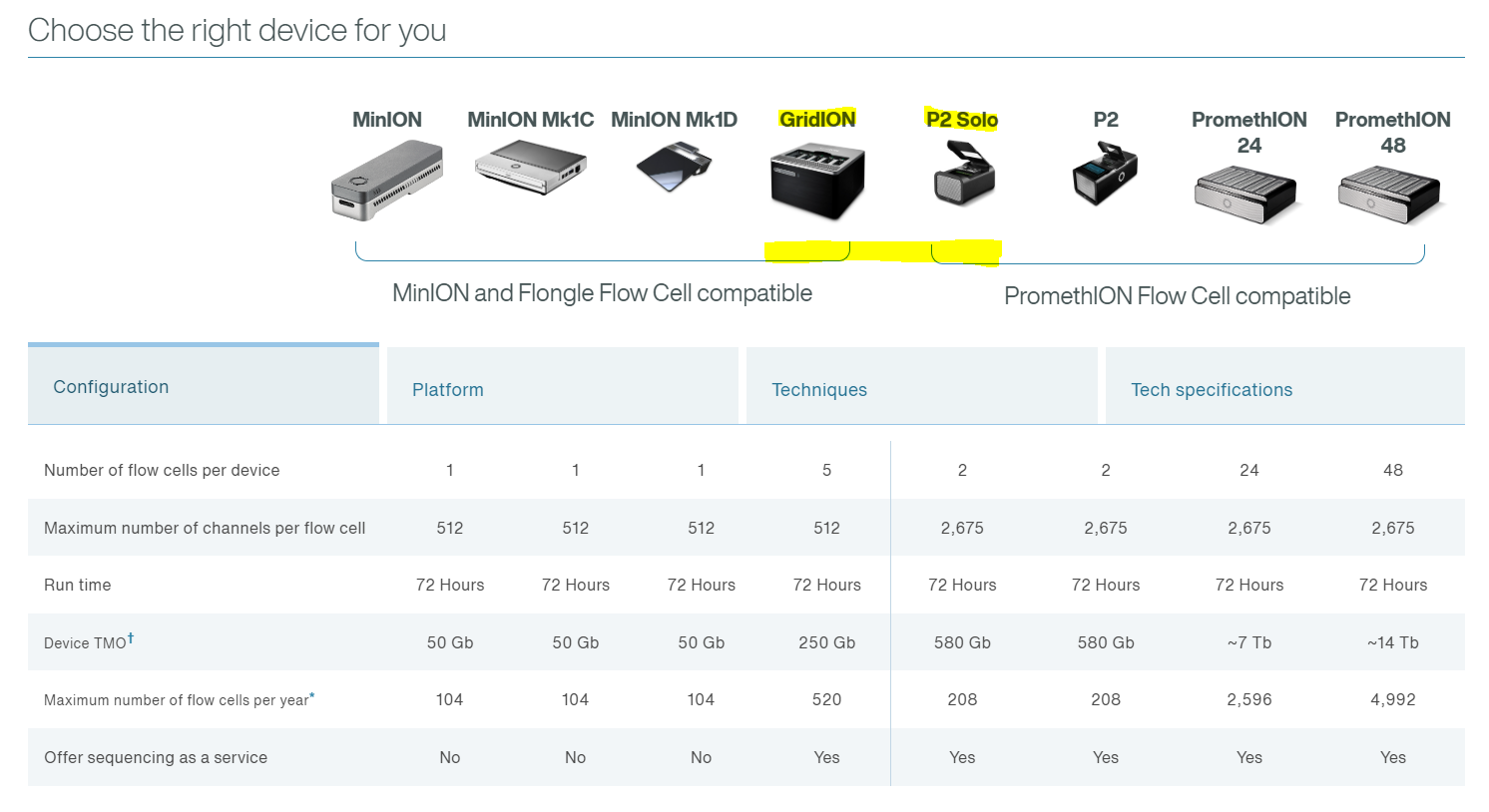Viewport: 1489px width, 812px height.
Task: Select "PromethION Flow Cell compatible" label
Action: [1178, 296]
